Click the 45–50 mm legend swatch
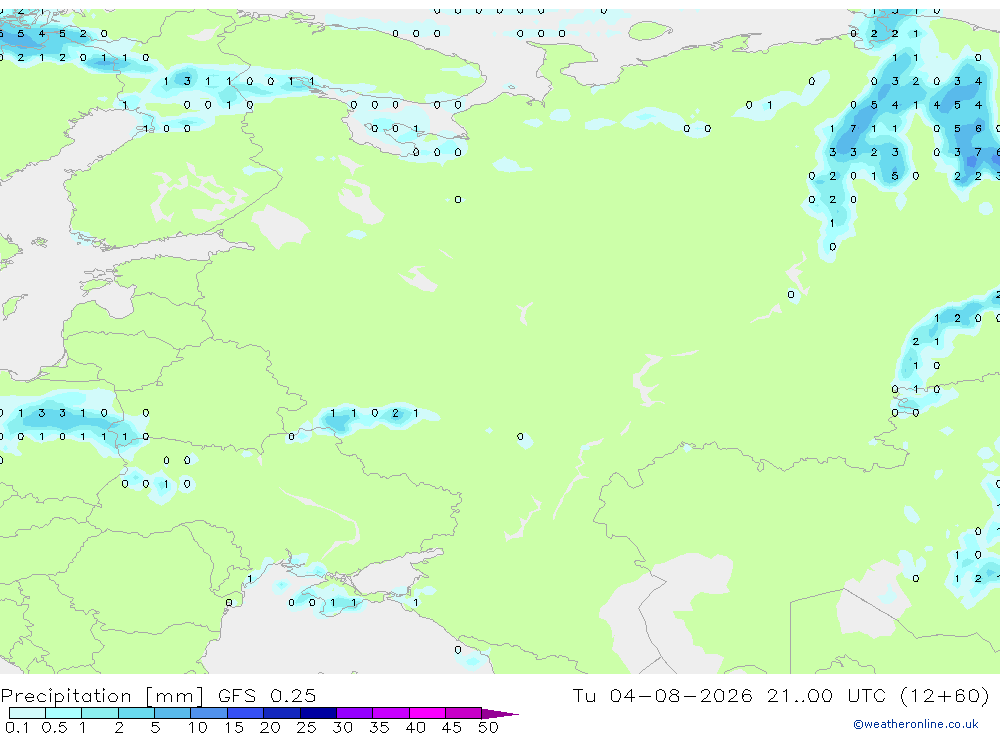Image resolution: width=1000 pixels, height=733 pixels. (x=464, y=713)
